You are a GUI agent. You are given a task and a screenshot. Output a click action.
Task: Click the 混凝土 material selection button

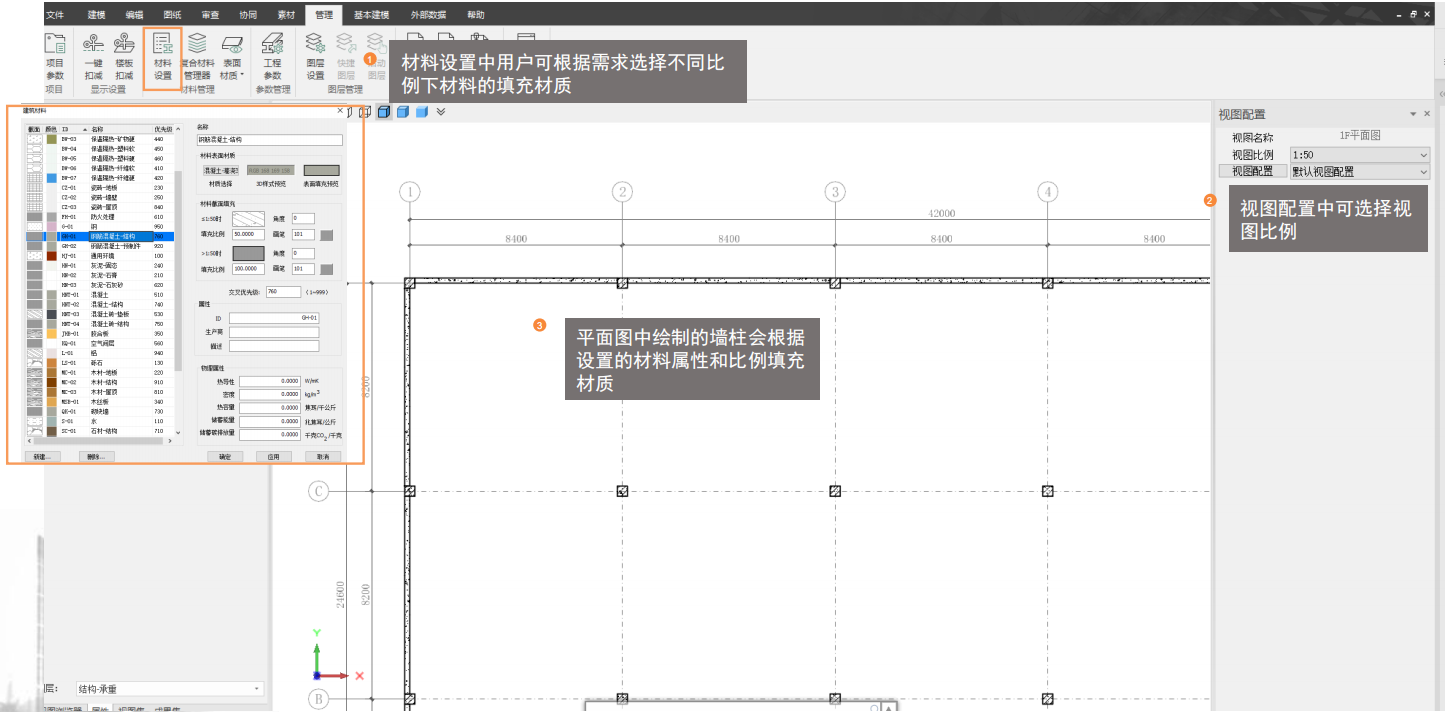click(220, 171)
